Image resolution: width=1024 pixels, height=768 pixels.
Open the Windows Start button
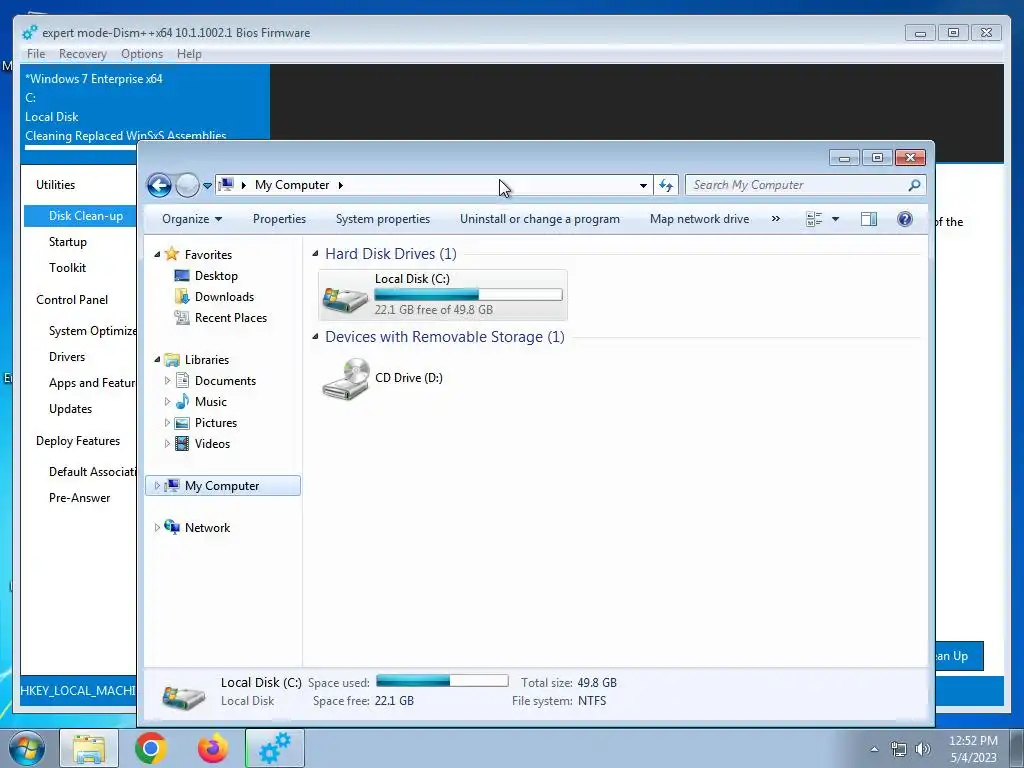point(27,748)
